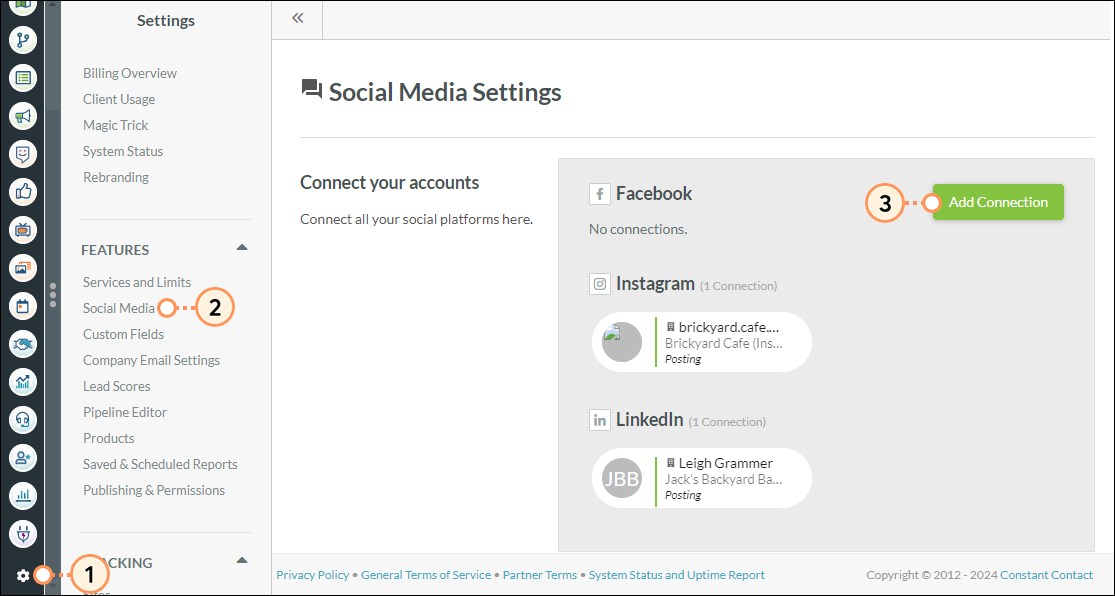Open Company Email Settings
Image resolution: width=1115 pixels, height=596 pixels.
click(151, 361)
